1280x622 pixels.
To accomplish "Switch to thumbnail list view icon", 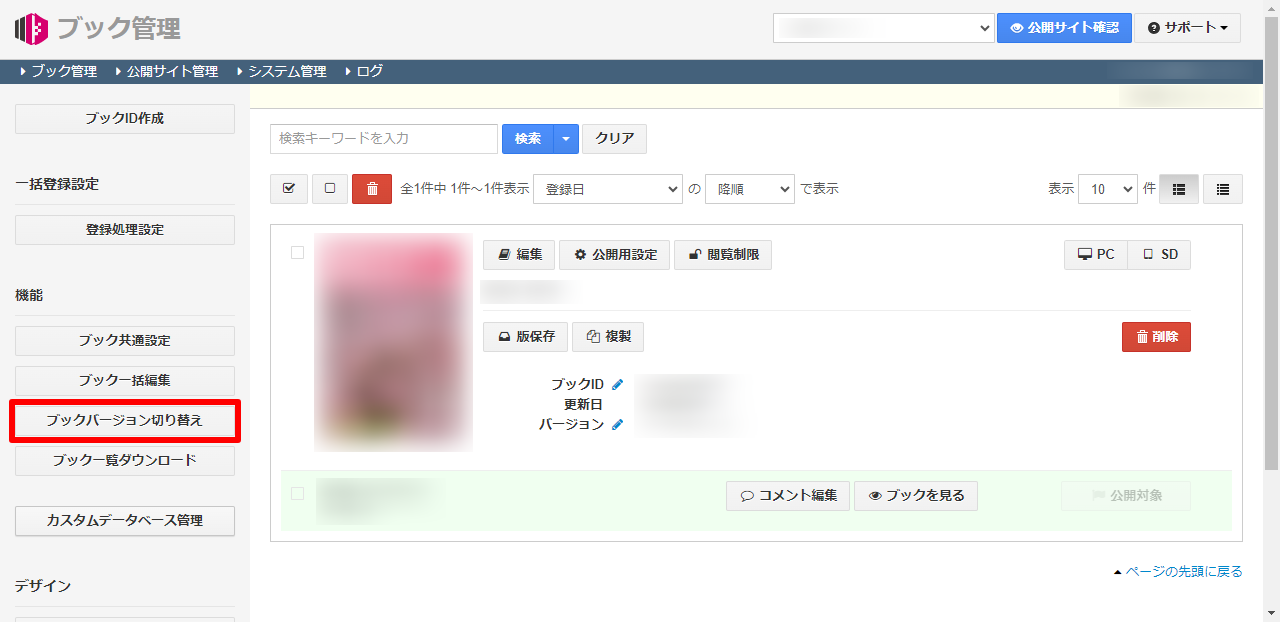I will point(1178,189).
